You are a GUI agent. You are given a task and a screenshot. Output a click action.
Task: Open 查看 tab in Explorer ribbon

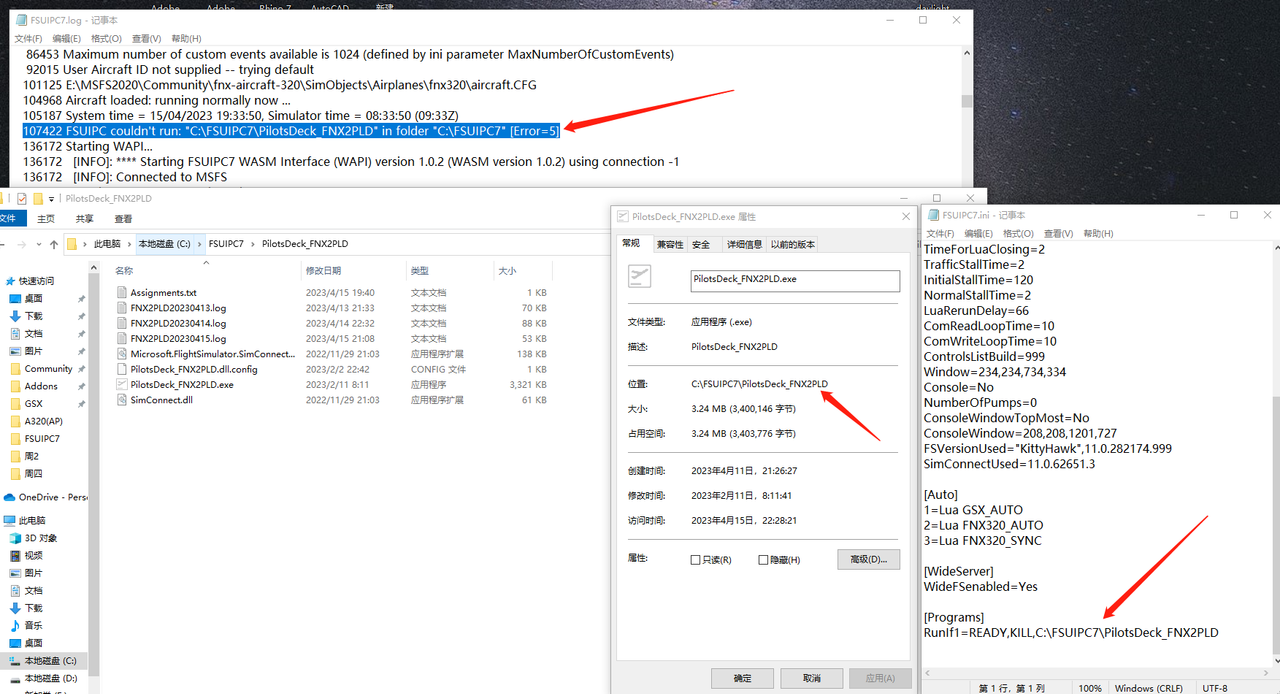pos(123,219)
